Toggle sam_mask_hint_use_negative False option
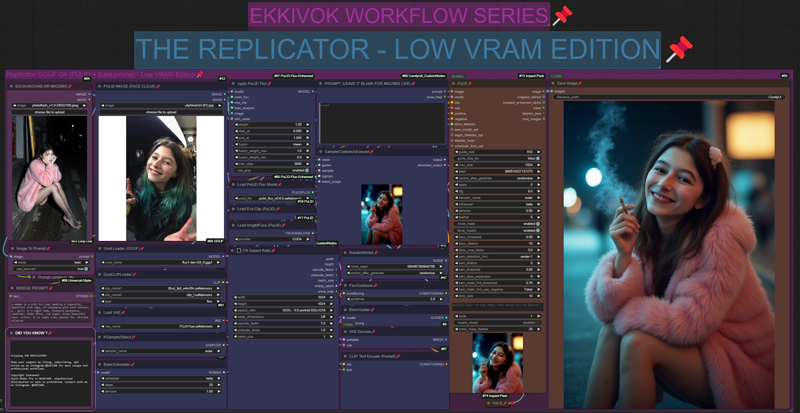 pos(497,289)
